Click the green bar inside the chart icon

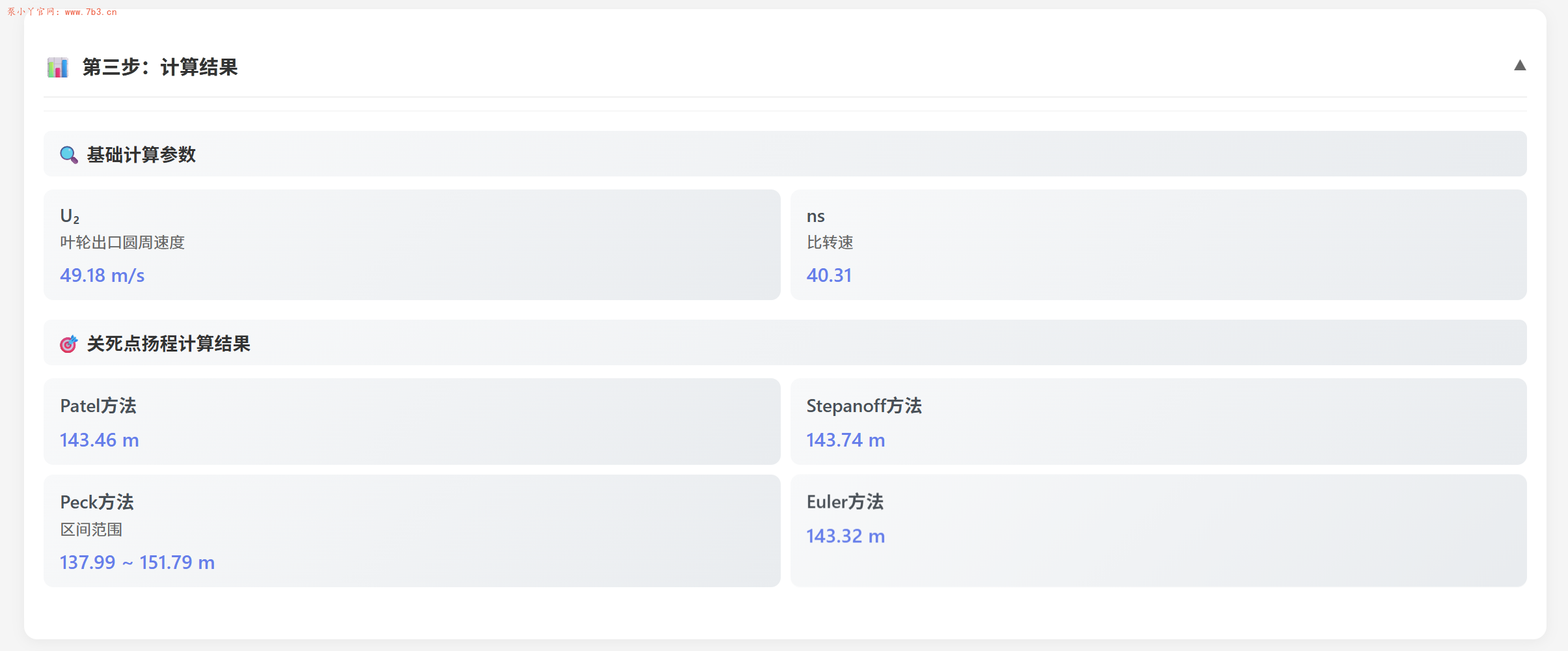pyautogui.click(x=51, y=70)
